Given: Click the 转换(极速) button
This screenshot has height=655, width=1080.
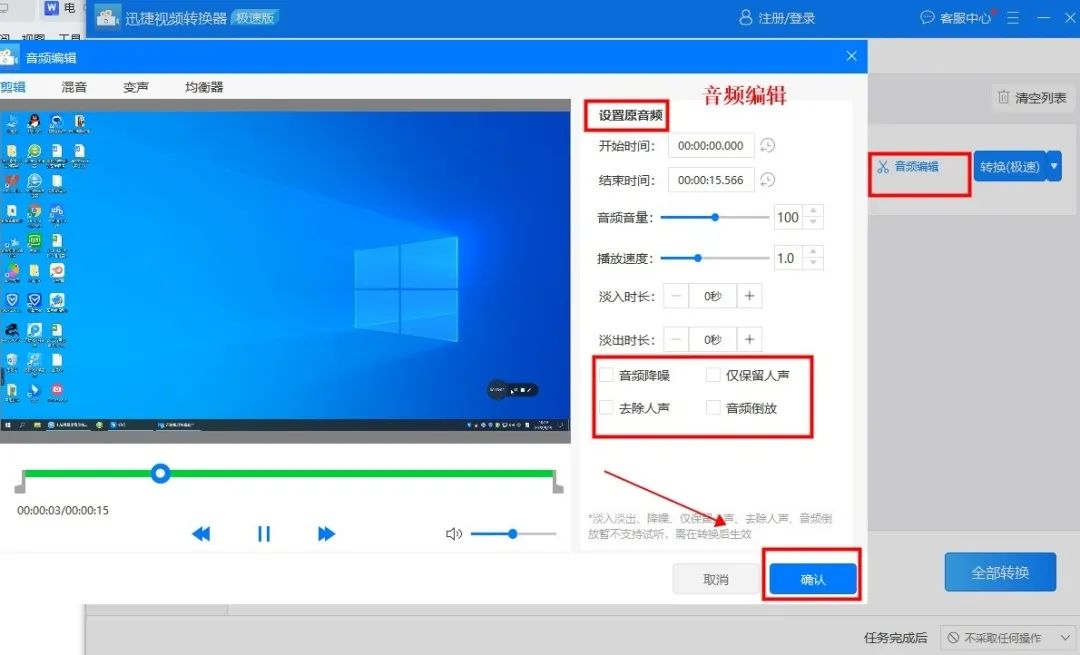Looking at the screenshot, I should point(1010,166).
